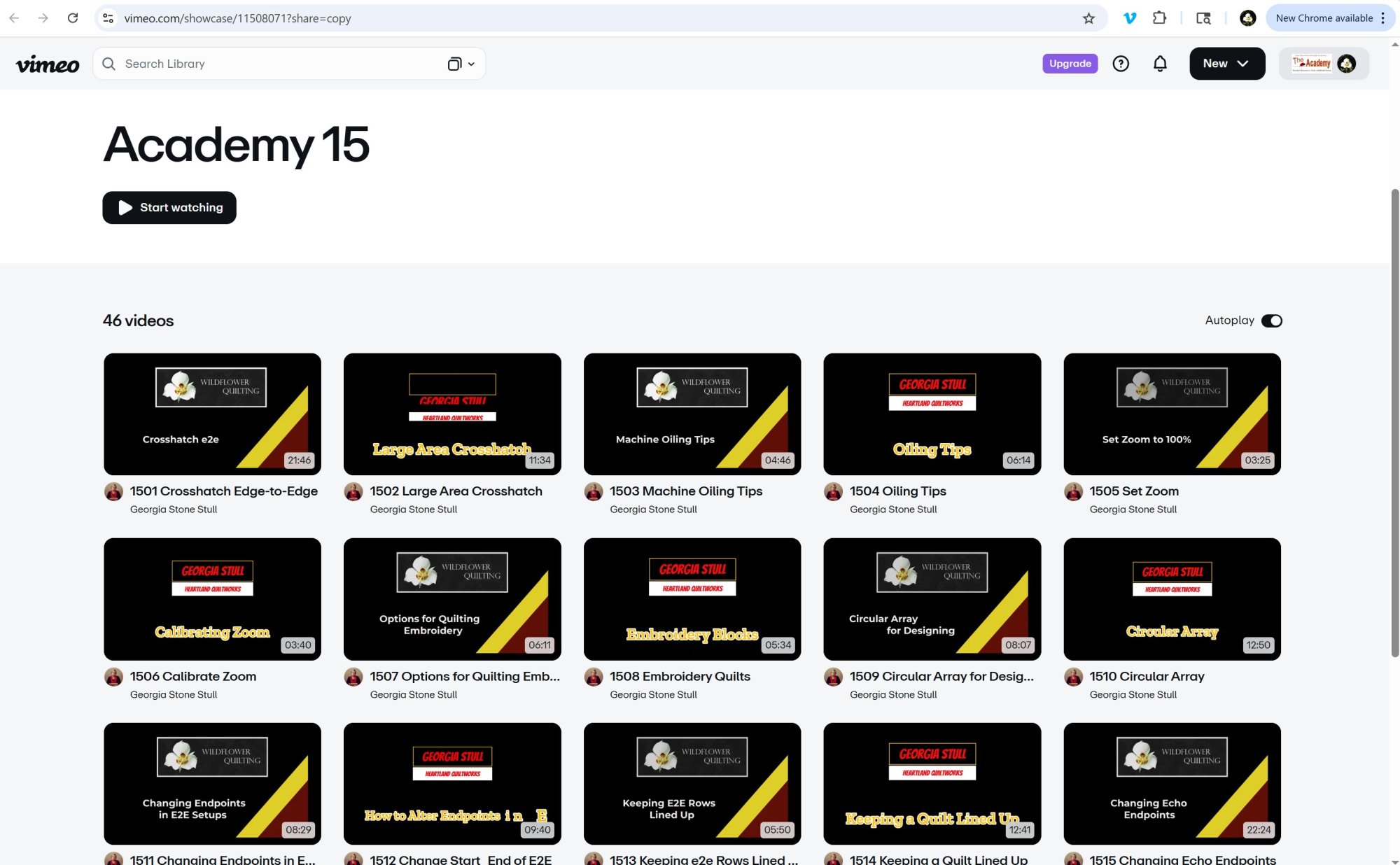Click the search magnifier icon
This screenshot has height=865, width=1400.
coord(108,64)
